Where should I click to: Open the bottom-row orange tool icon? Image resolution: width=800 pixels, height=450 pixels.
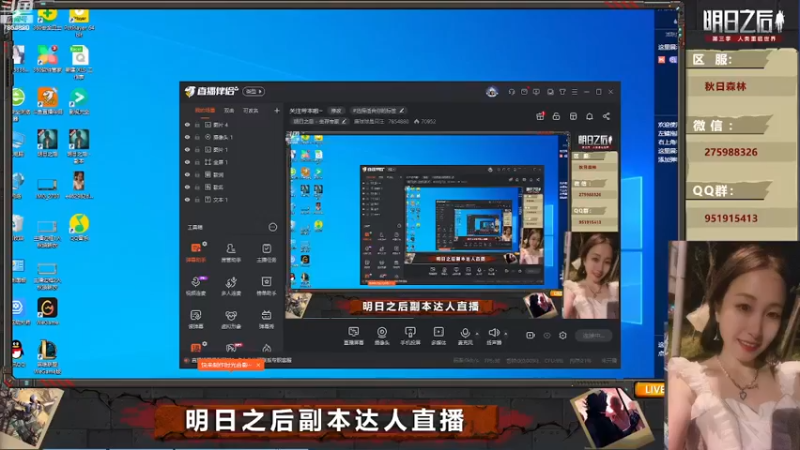(x=196, y=348)
